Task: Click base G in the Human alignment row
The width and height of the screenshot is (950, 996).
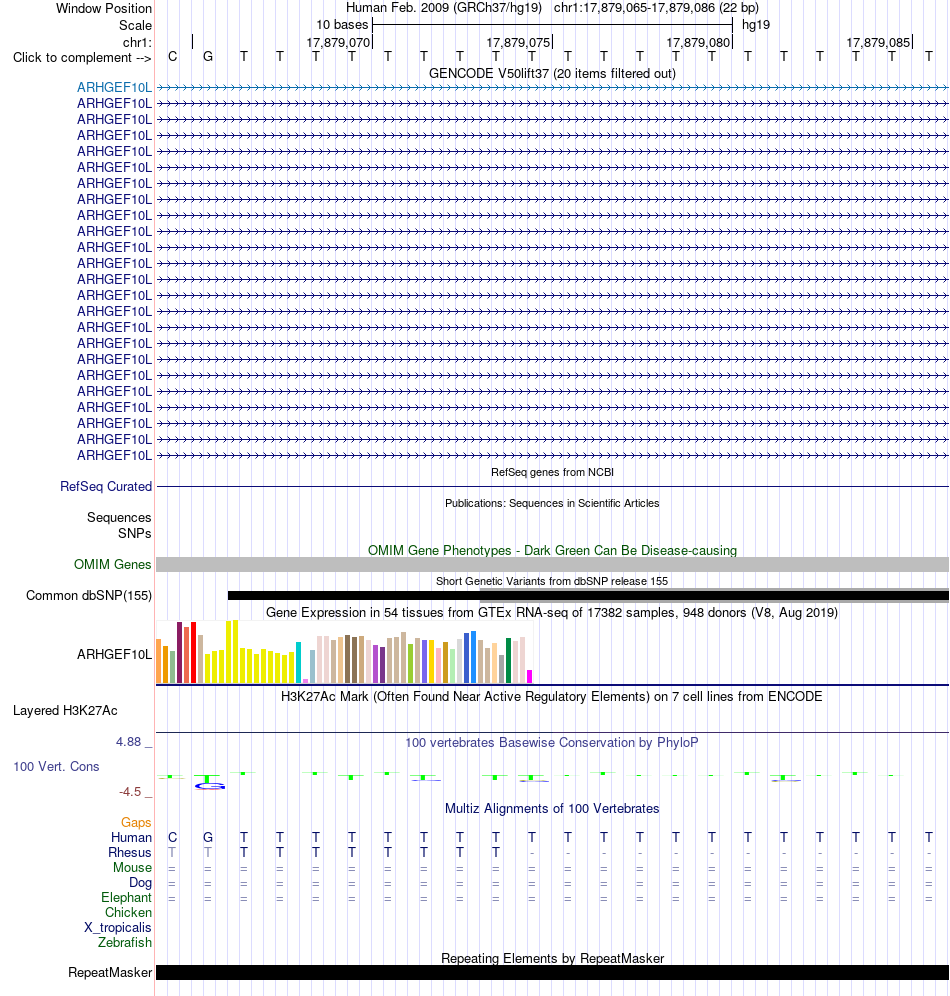Action: (208, 838)
